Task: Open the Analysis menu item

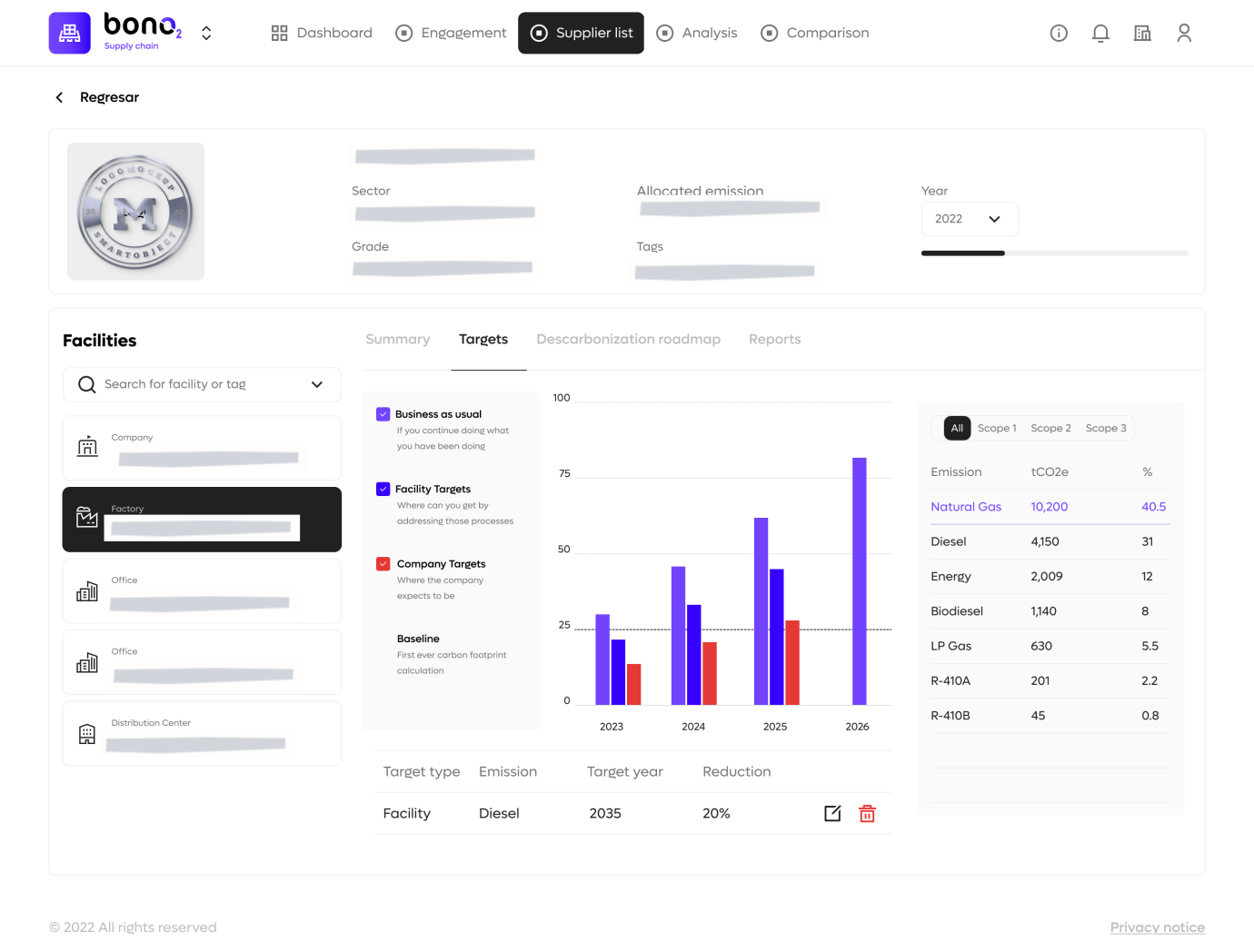Action: coord(697,34)
